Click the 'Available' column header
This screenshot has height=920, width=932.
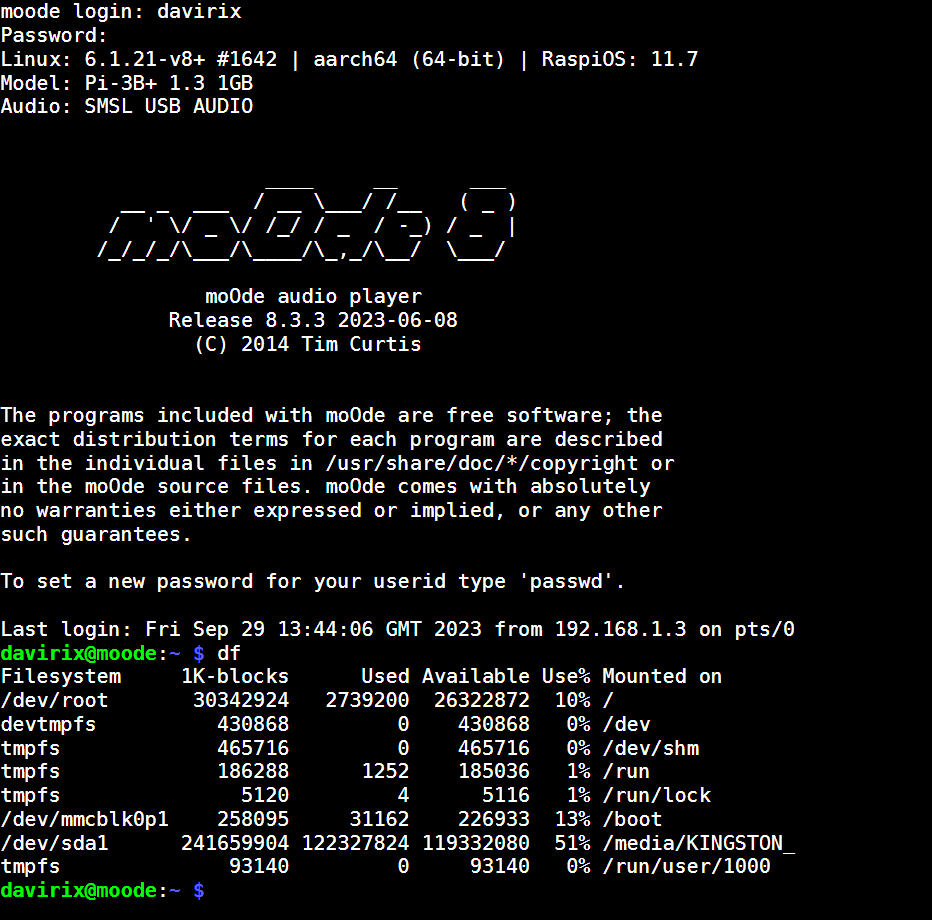[476, 676]
